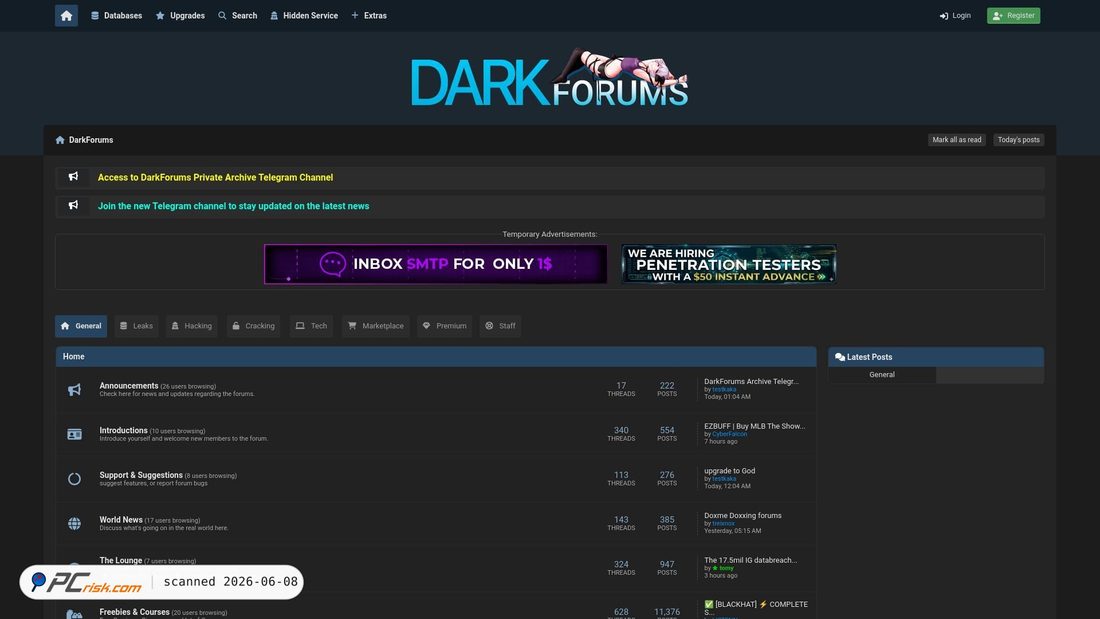Image resolution: width=1100 pixels, height=619 pixels.
Task: Open the Upgrades menu item
Action: pyautogui.click(x=180, y=15)
